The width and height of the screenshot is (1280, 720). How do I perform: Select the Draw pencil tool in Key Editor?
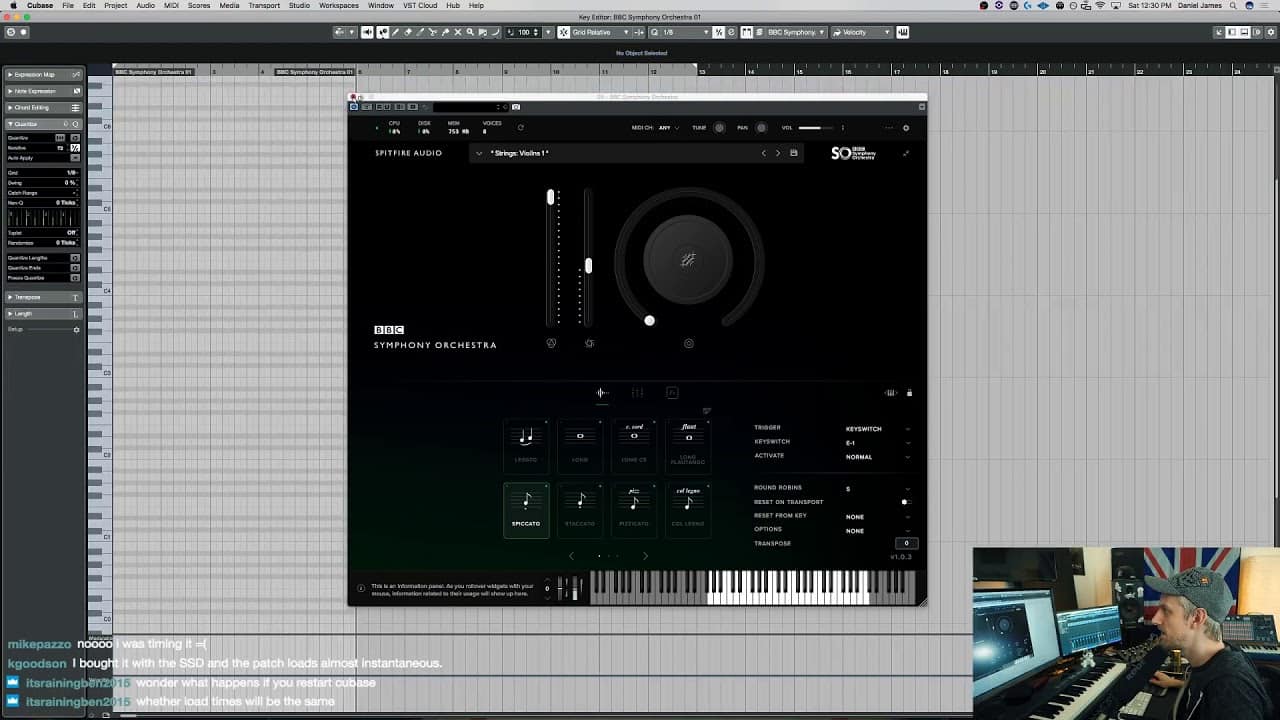pos(395,32)
